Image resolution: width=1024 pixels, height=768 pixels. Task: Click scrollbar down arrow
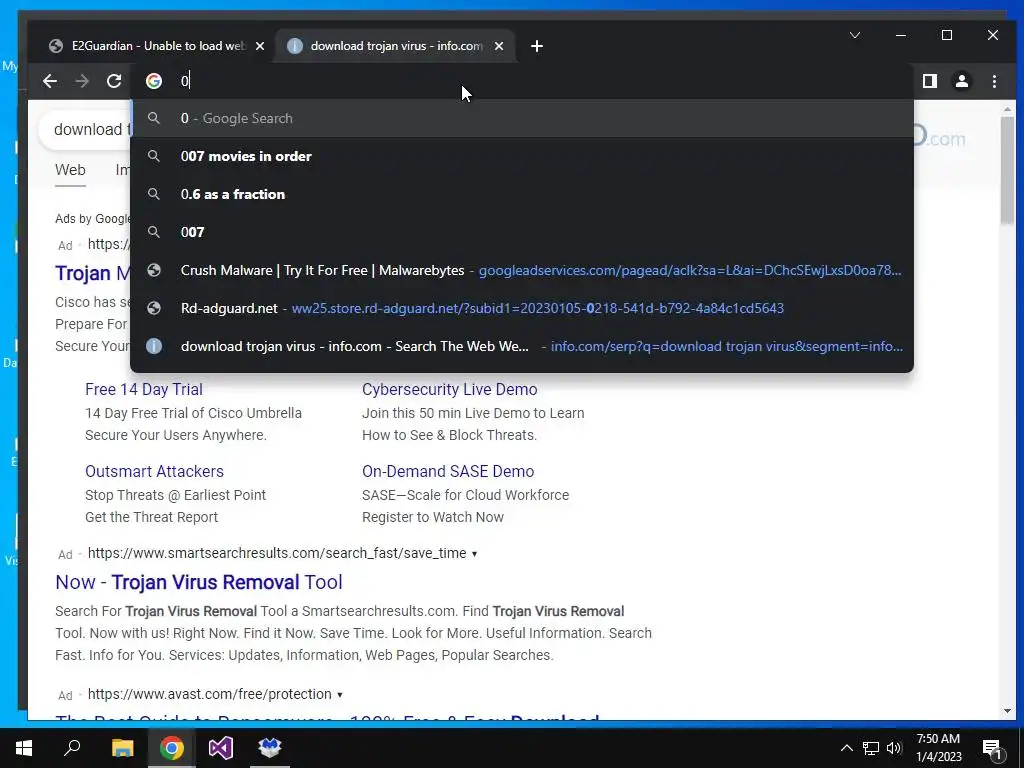1006,711
